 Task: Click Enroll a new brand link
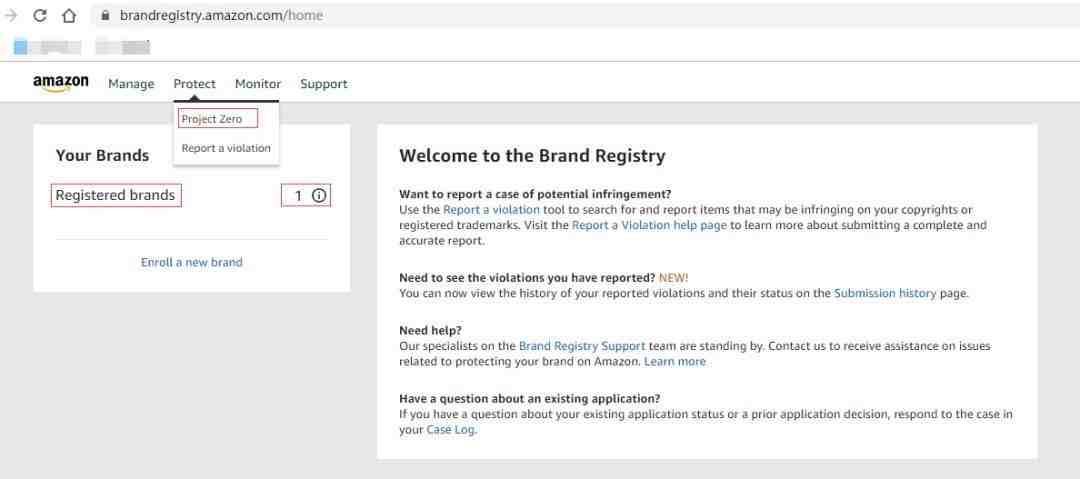[191, 263]
